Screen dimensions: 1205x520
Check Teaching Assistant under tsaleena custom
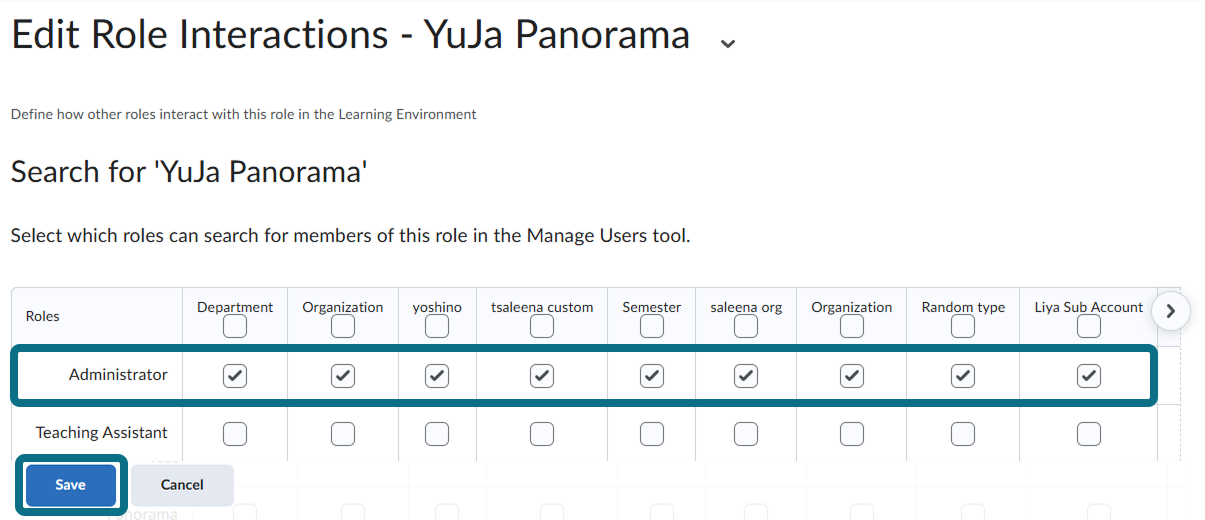pos(542,433)
